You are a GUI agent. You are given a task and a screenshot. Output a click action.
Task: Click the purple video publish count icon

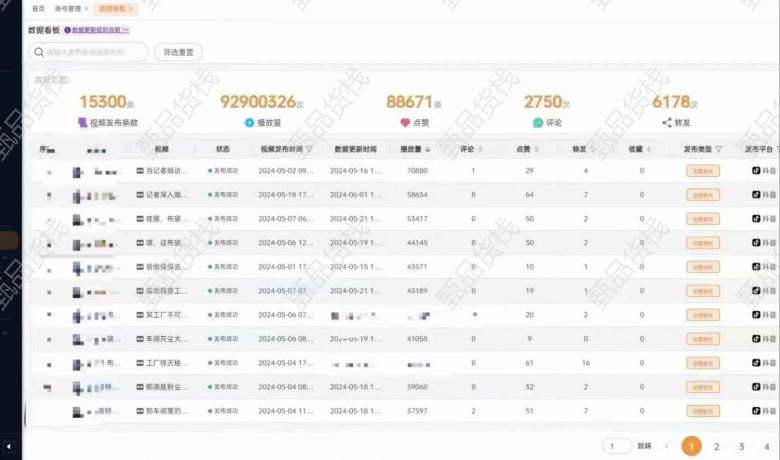pyautogui.click(x=82, y=123)
